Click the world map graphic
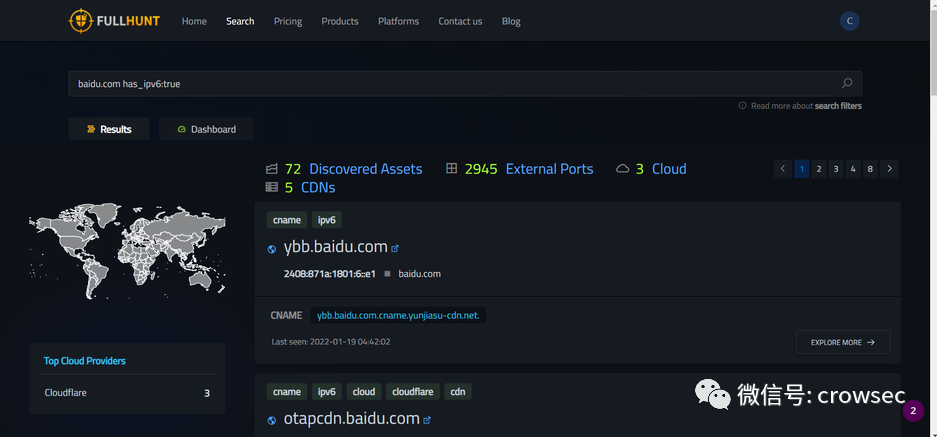 127,250
